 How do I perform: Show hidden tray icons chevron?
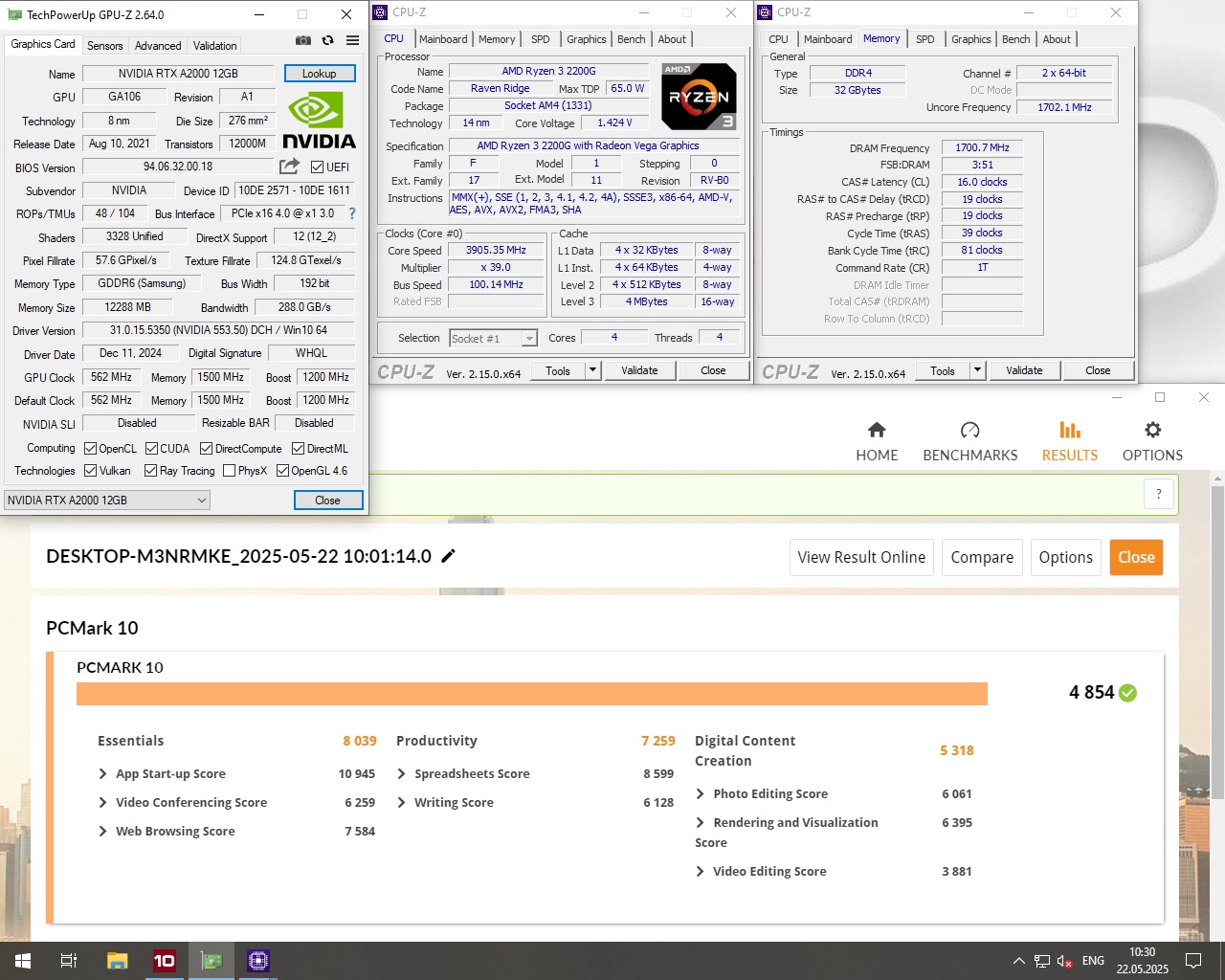click(x=1018, y=961)
